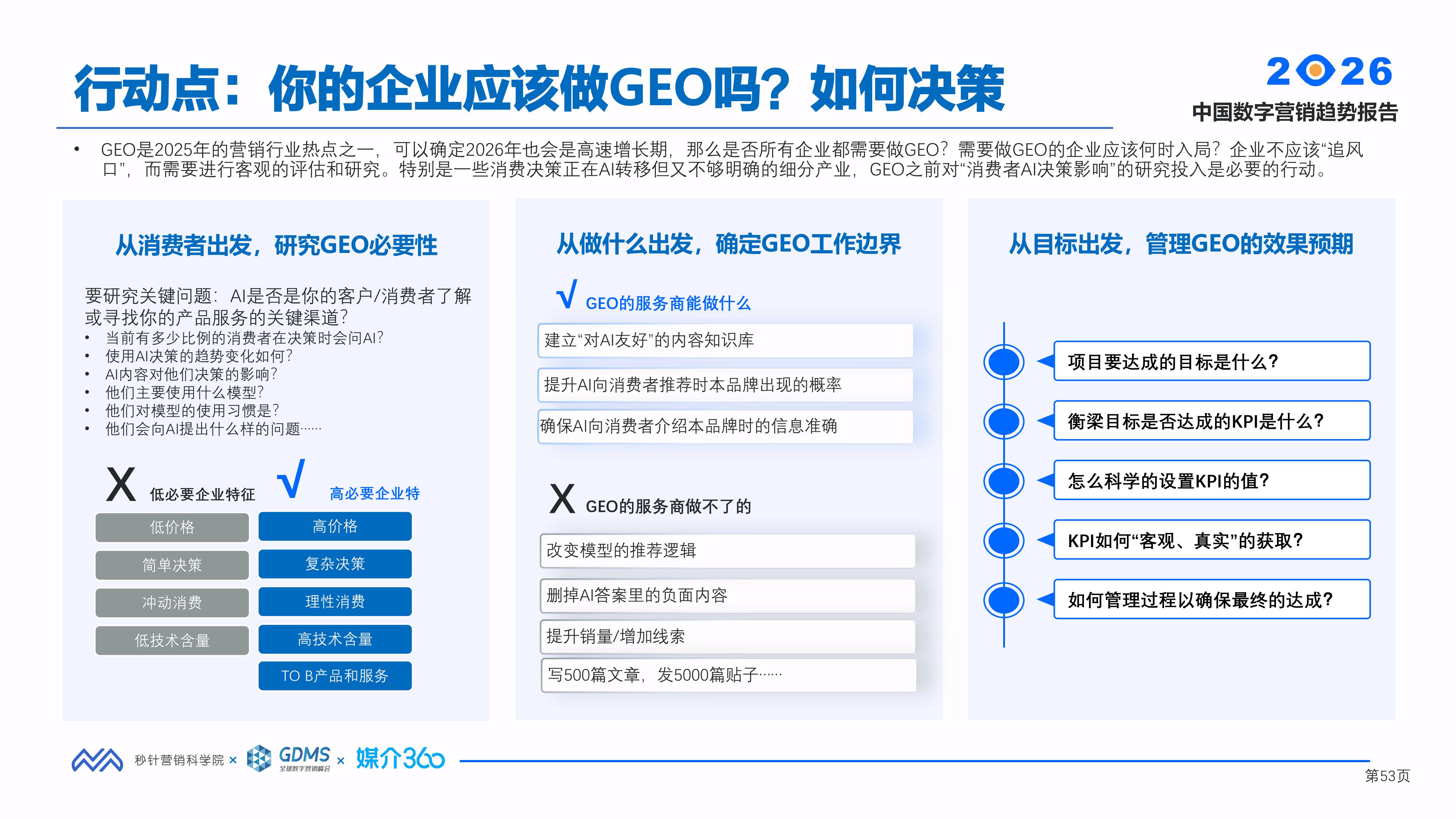This screenshot has width=1456, height=819.
Task: Click the timeline circle next to 怎么科学的设置KPI的值
Action: tap(1004, 481)
